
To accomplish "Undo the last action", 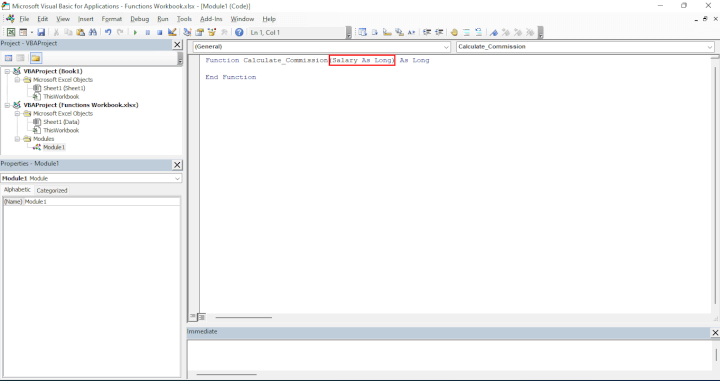I will tap(108, 32).
